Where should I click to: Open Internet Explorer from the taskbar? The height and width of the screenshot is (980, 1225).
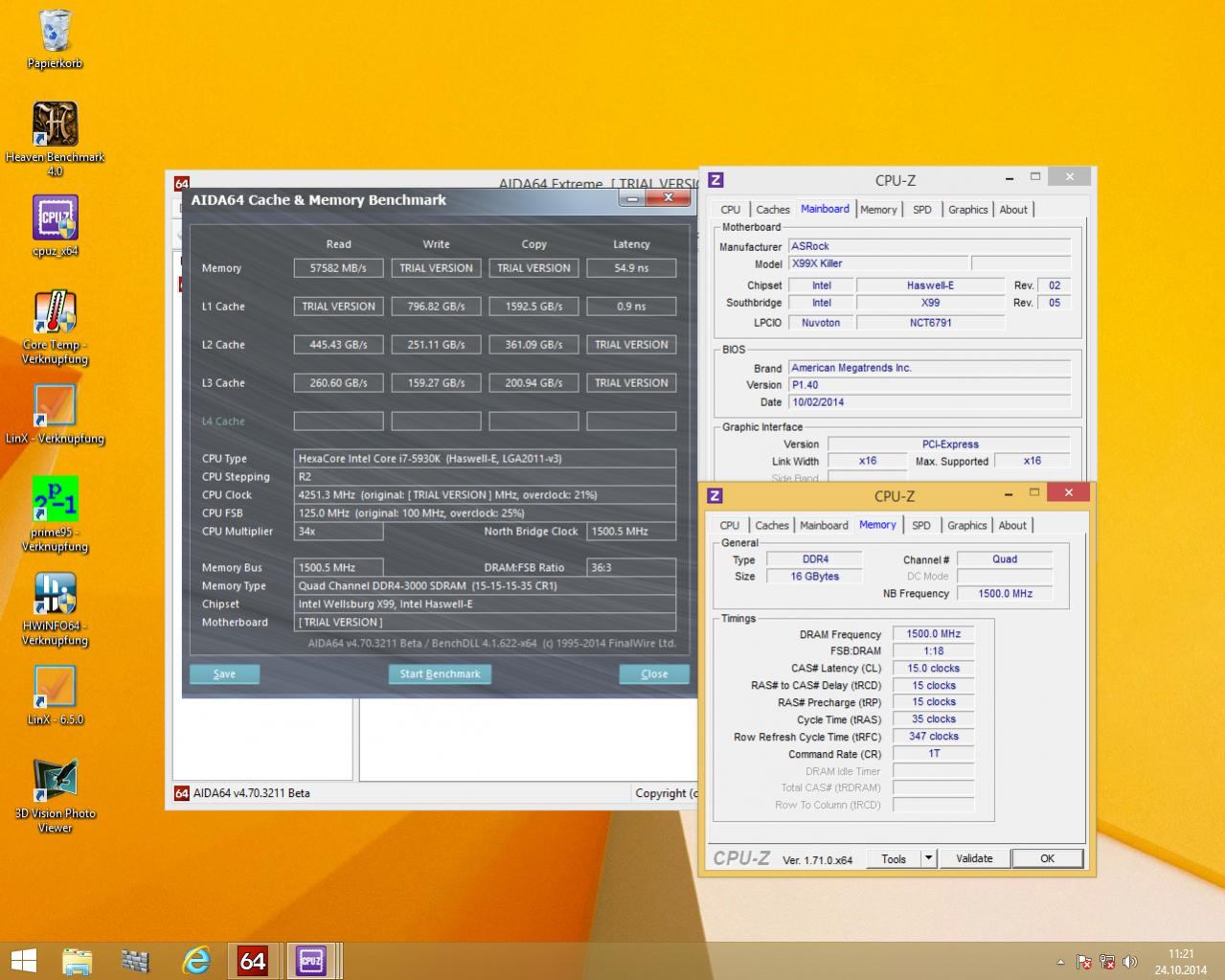(x=196, y=960)
